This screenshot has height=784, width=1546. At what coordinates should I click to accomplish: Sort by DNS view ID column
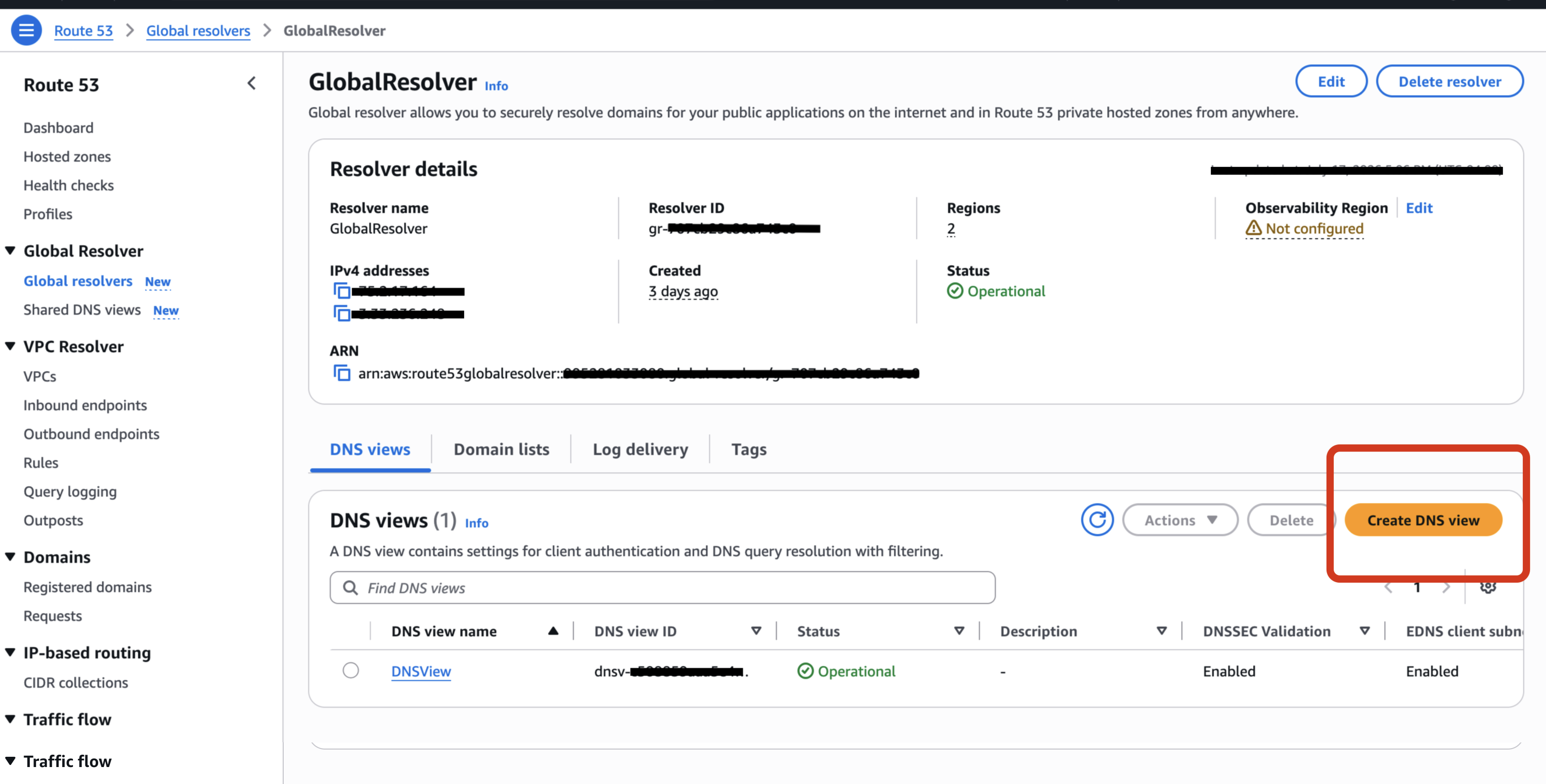click(x=756, y=631)
